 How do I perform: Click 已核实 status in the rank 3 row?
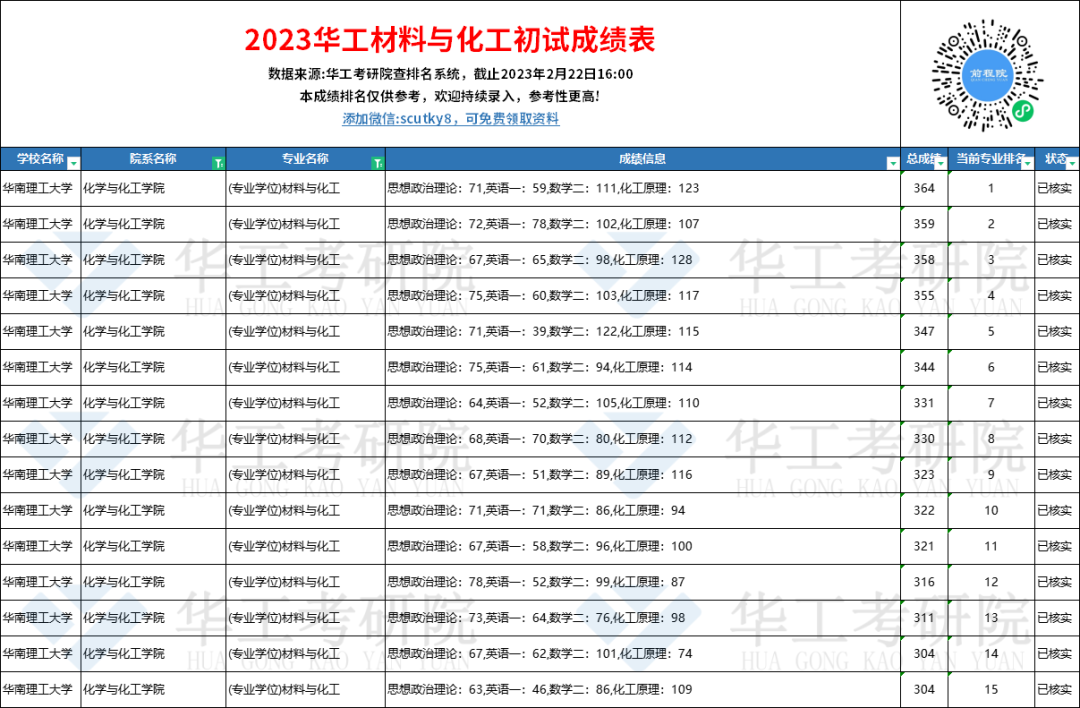pos(1055,260)
